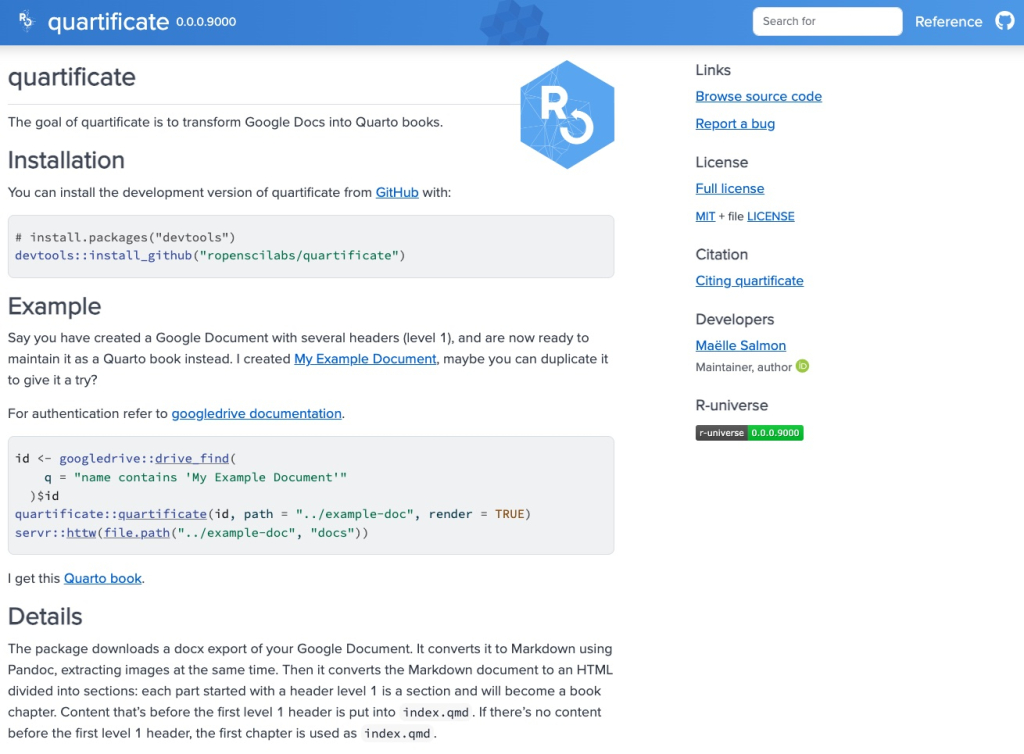Open Browse source code link
The width and height of the screenshot is (1024, 754).
(x=758, y=97)
